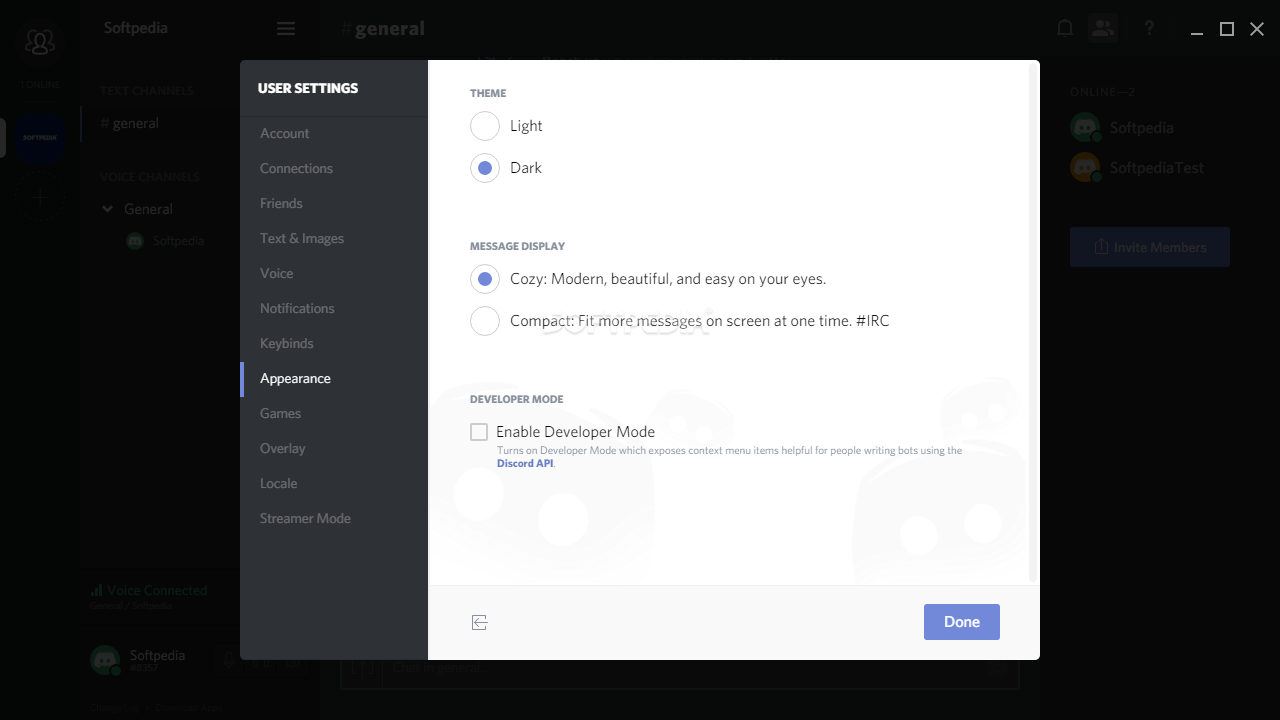Click SoftpediaTest in online members list
This screenshot has width=1280, height=720.
(x=1157, y=168)
